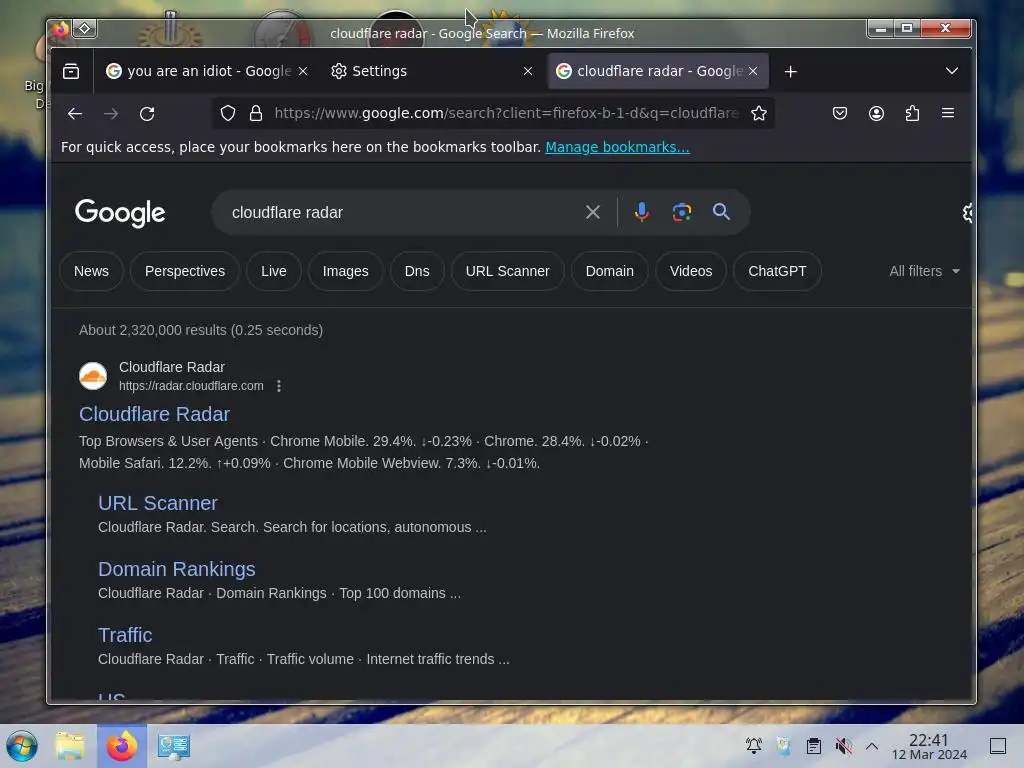Bookmark this page with the star icon
The width and height of the screenshot is (1024, 768).
pyautogui.click(x=759, y=113)
